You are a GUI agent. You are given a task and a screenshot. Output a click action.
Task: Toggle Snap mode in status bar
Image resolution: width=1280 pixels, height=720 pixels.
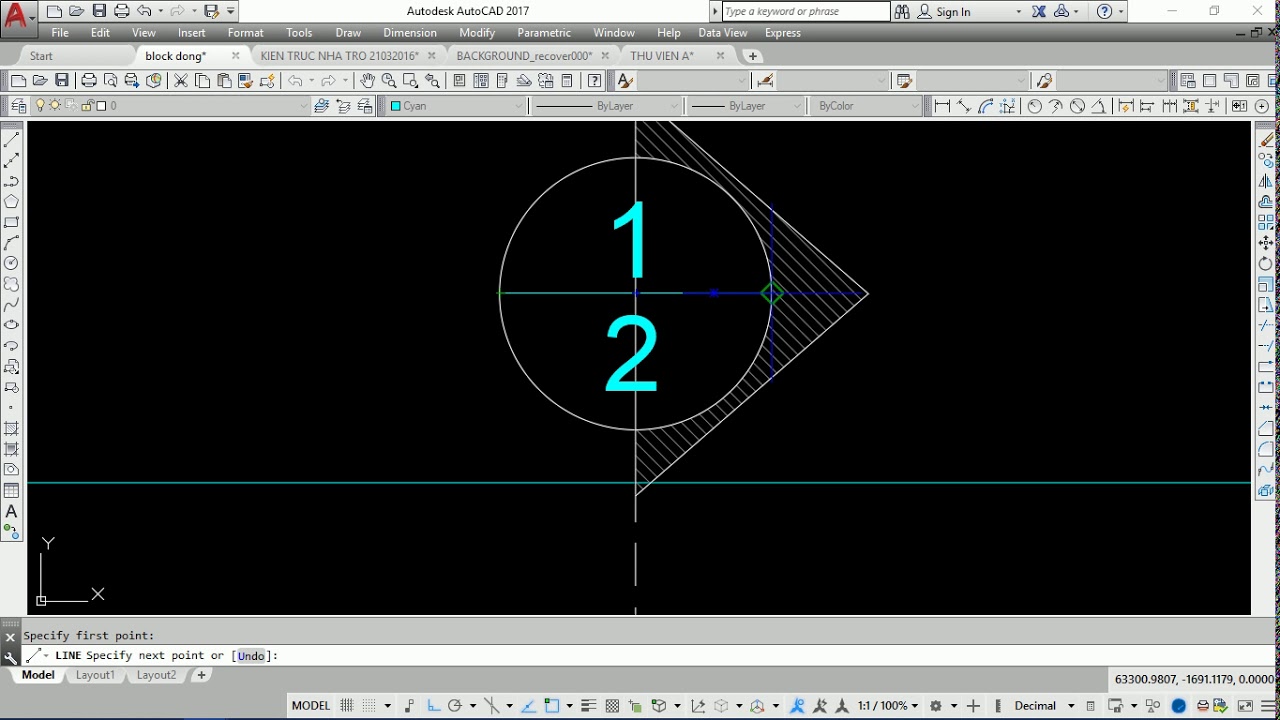tap(370, 706)
